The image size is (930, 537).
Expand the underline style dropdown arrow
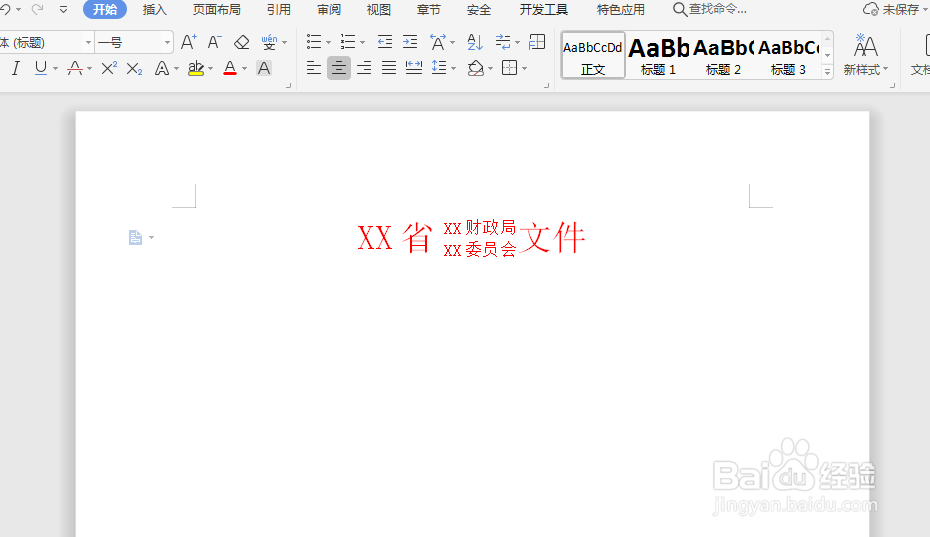click(55, 69)
